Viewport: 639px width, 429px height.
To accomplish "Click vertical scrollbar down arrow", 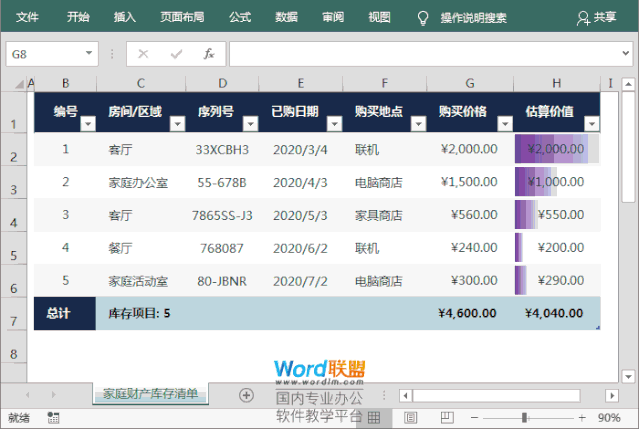I will tap(628, 376).
